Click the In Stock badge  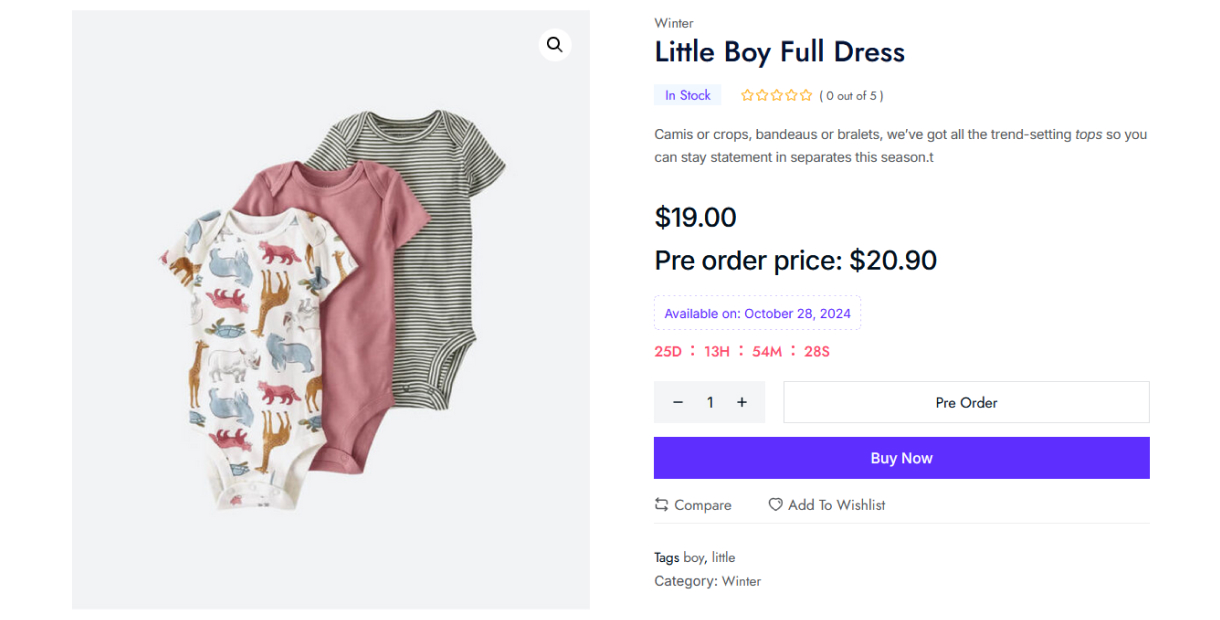coord(687,96)
